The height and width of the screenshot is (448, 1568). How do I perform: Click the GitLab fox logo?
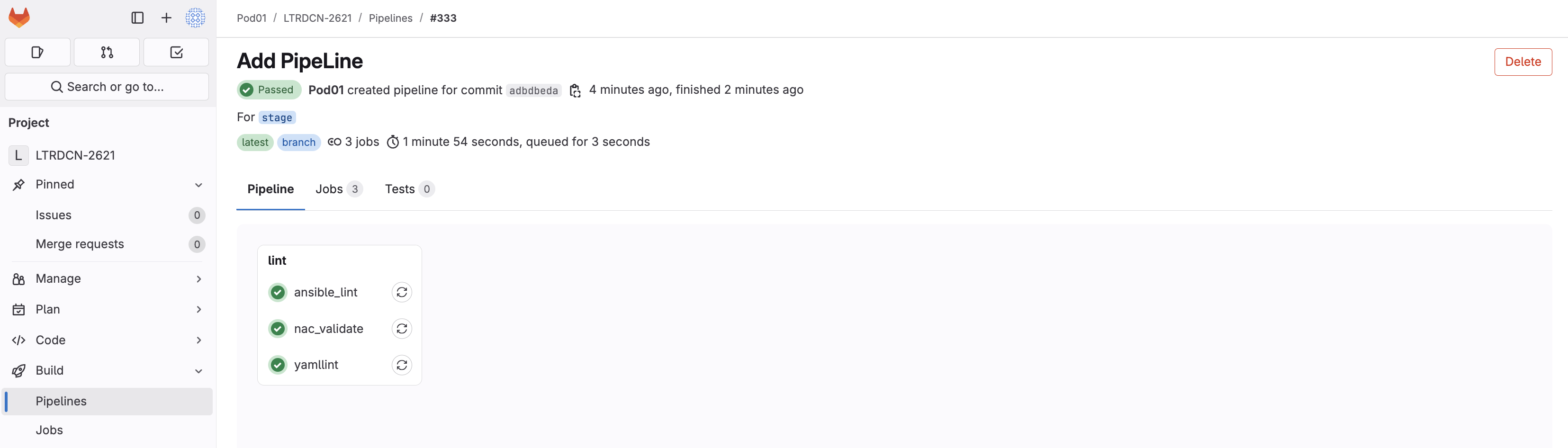(19, 18)
